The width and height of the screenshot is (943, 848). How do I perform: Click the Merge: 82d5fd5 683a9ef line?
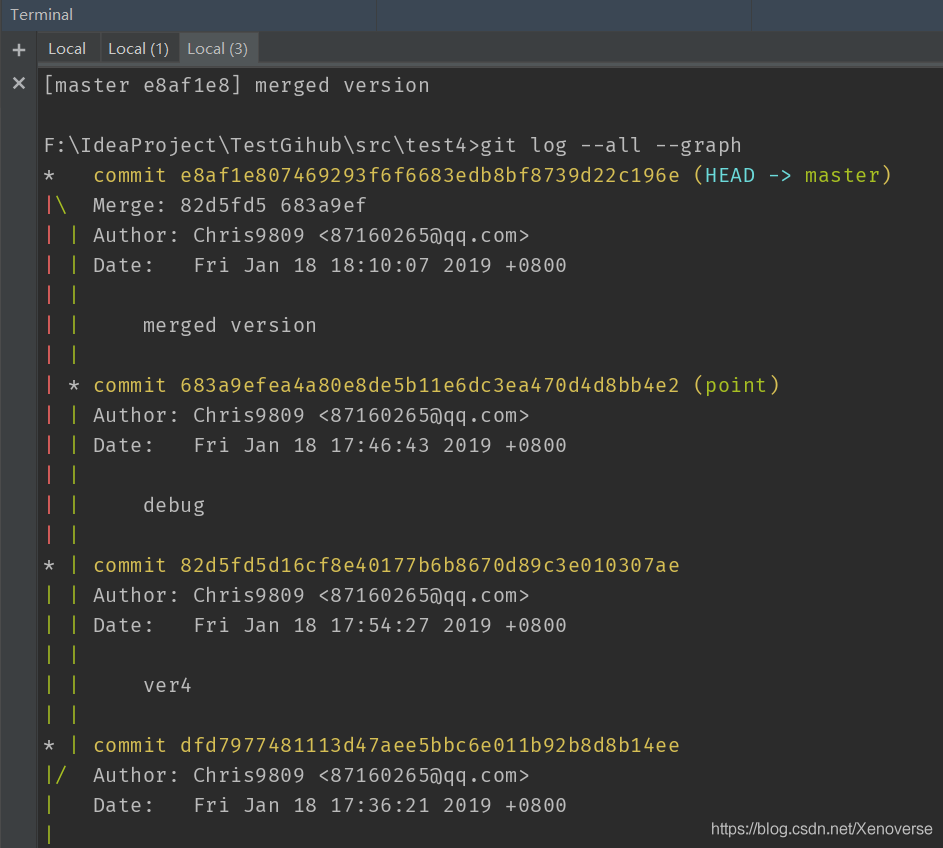click(229, 206)
